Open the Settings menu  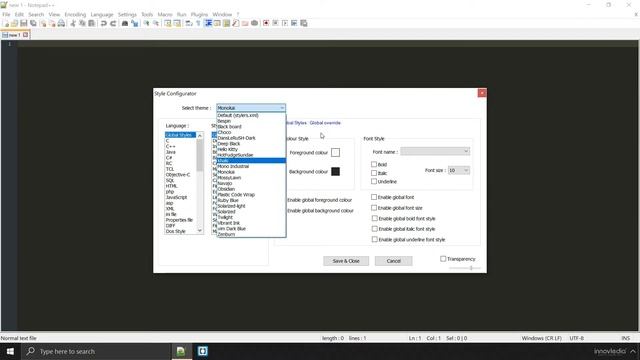point(127,14)
